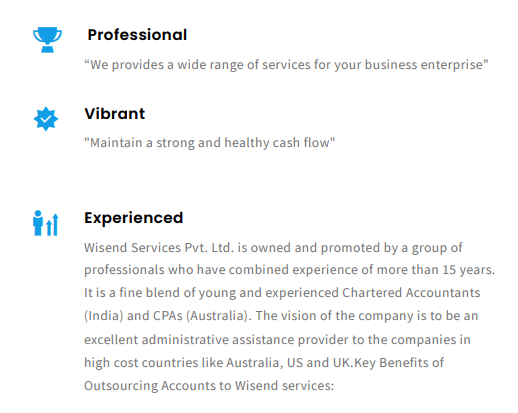518x413 pixels.
Task: Click '(India)' in the Experienced paragraph
Action: pos(104,316)
